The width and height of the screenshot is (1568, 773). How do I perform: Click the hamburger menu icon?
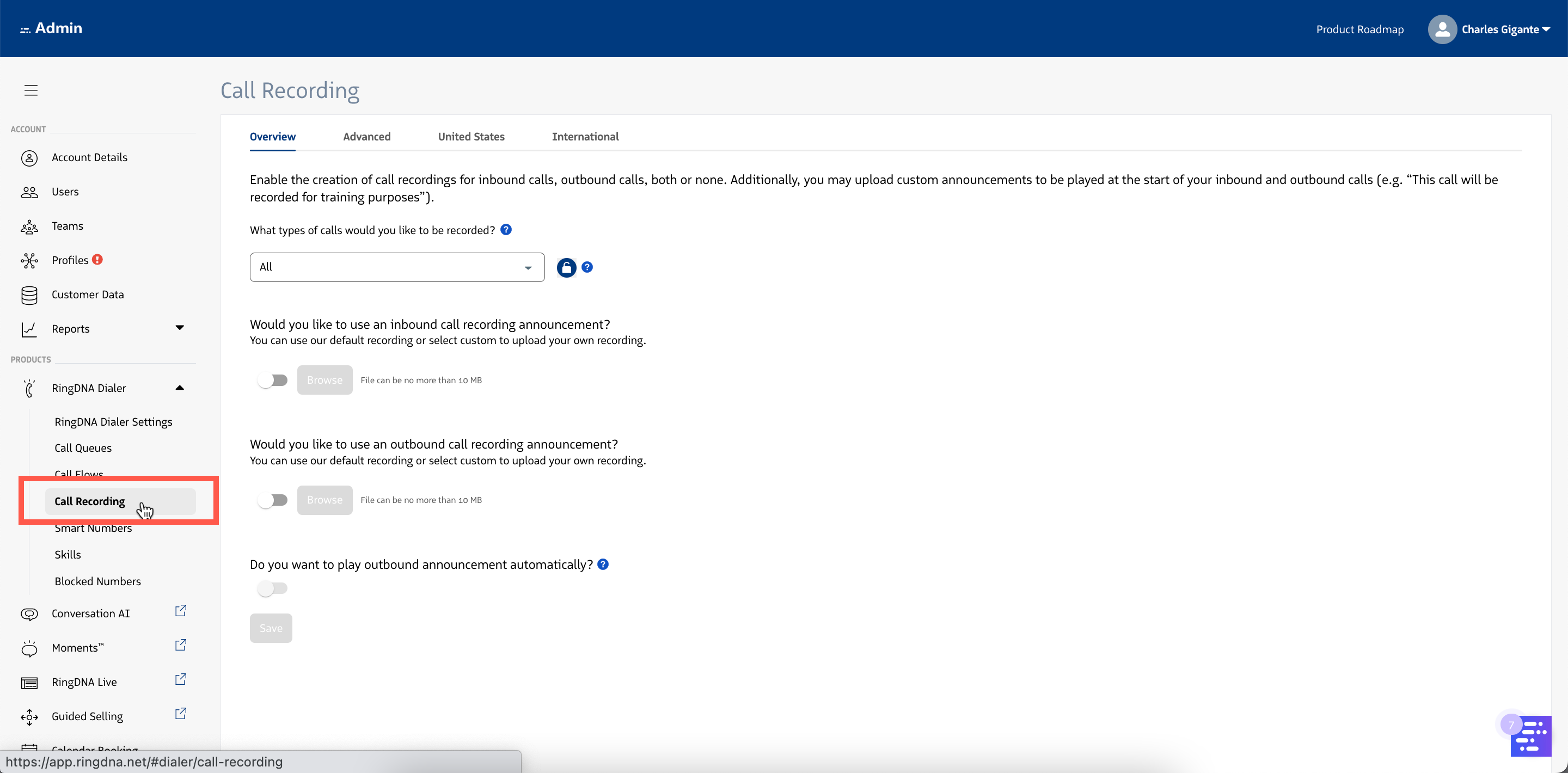pos(31,90)
